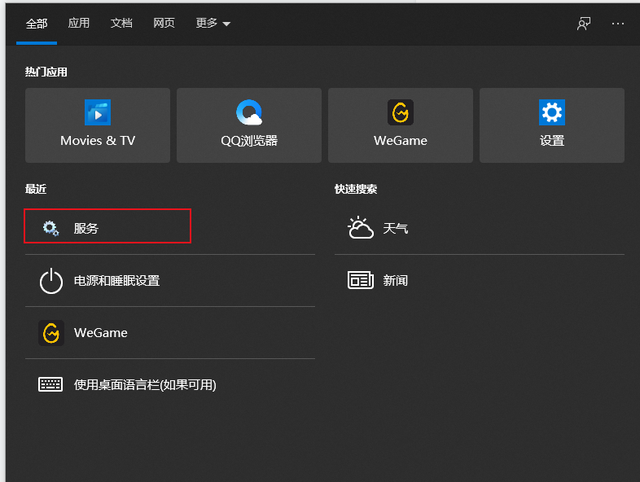Launch QQ浏览器 from top apps
Image resolution: width=640 pixels, height=482 pixels.
pyautogui.click(x=249, y=125)
